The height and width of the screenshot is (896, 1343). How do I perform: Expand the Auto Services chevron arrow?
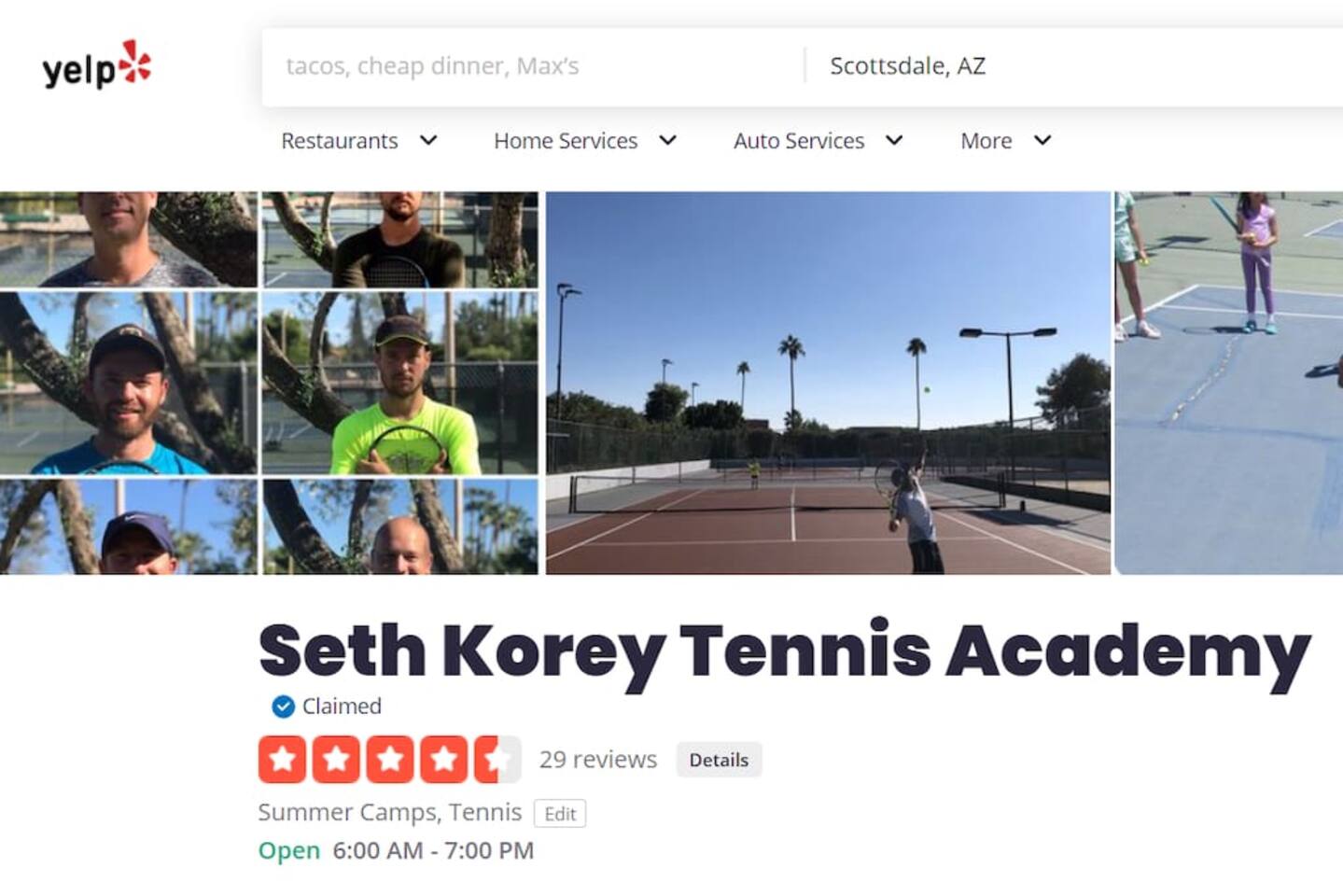point(894,141)
